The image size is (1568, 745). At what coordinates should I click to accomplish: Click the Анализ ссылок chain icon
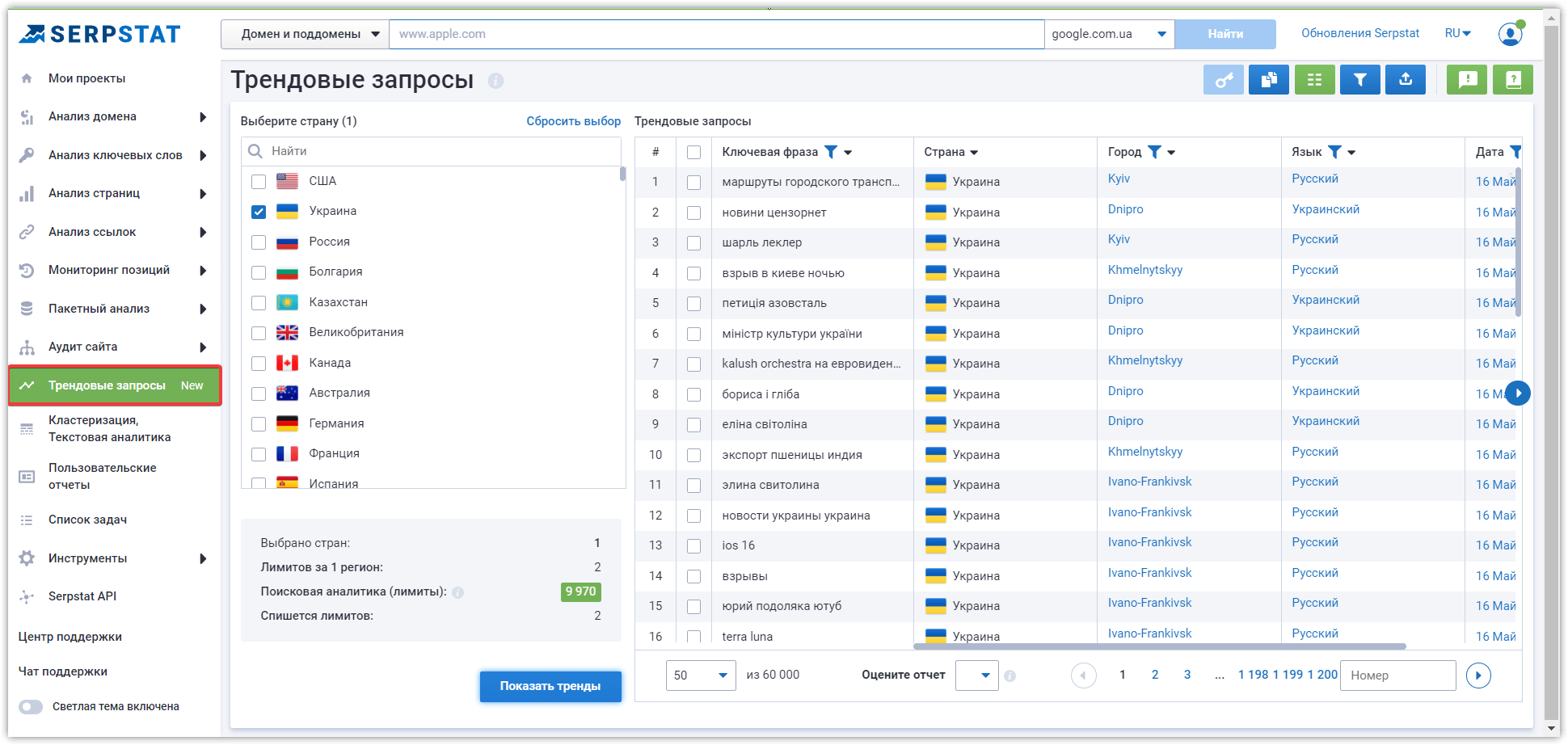click(x=27, y=232)
